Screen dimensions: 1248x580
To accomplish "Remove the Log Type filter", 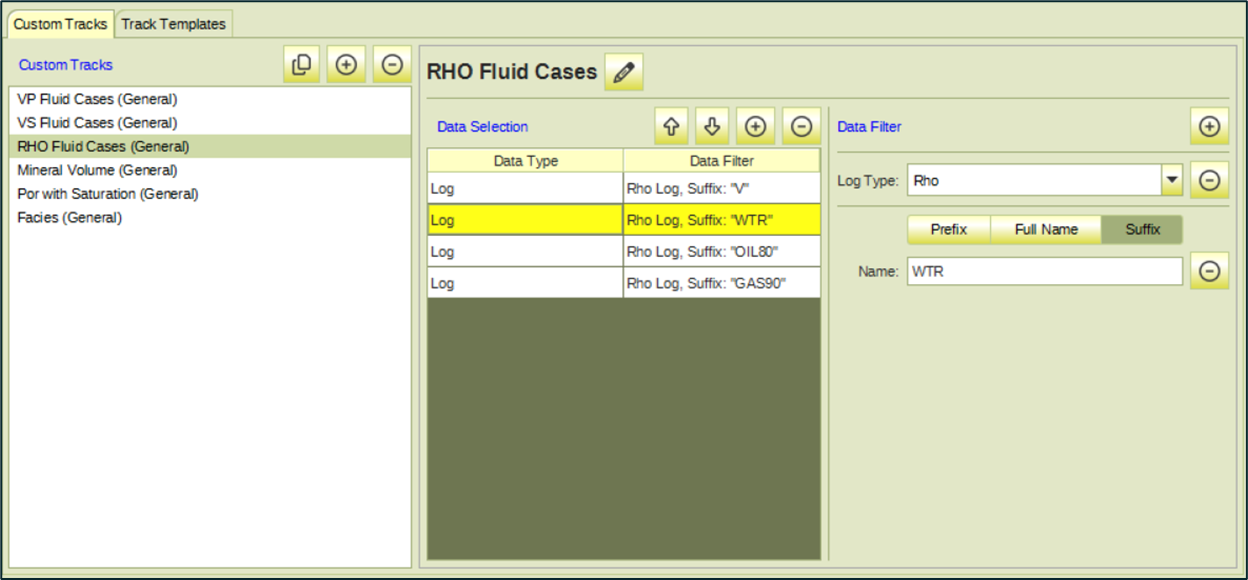I will point(1209,181).
